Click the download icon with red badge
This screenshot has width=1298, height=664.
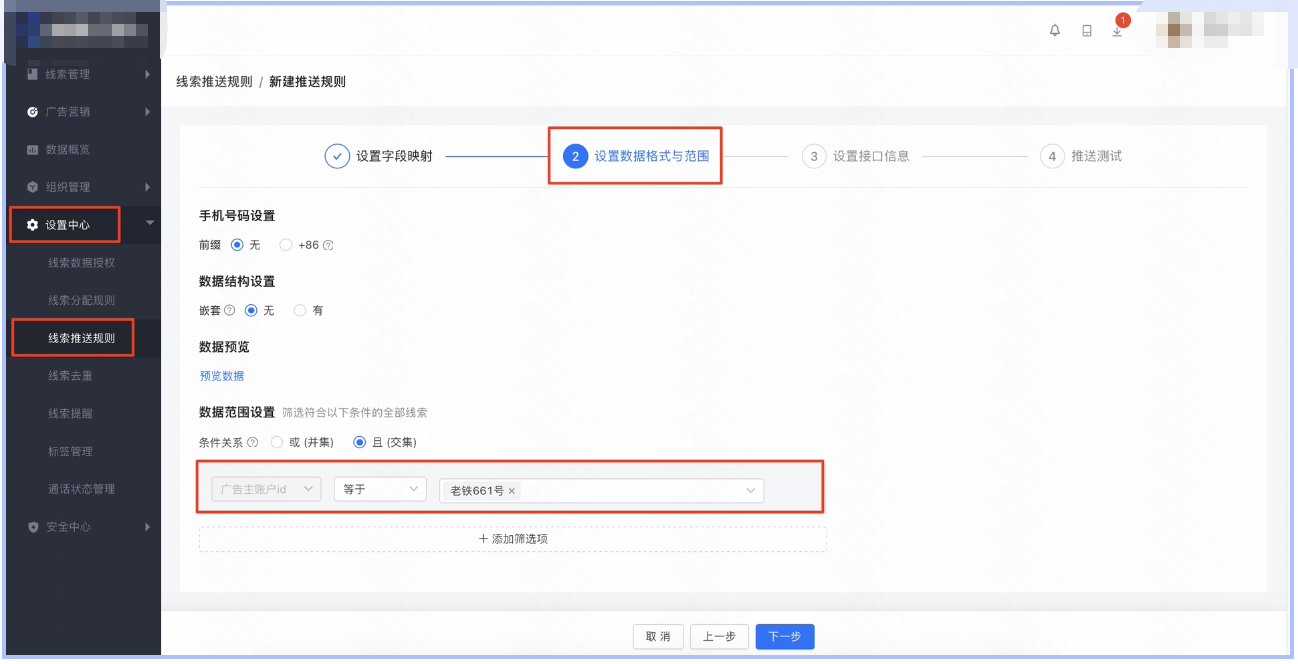1117,34
